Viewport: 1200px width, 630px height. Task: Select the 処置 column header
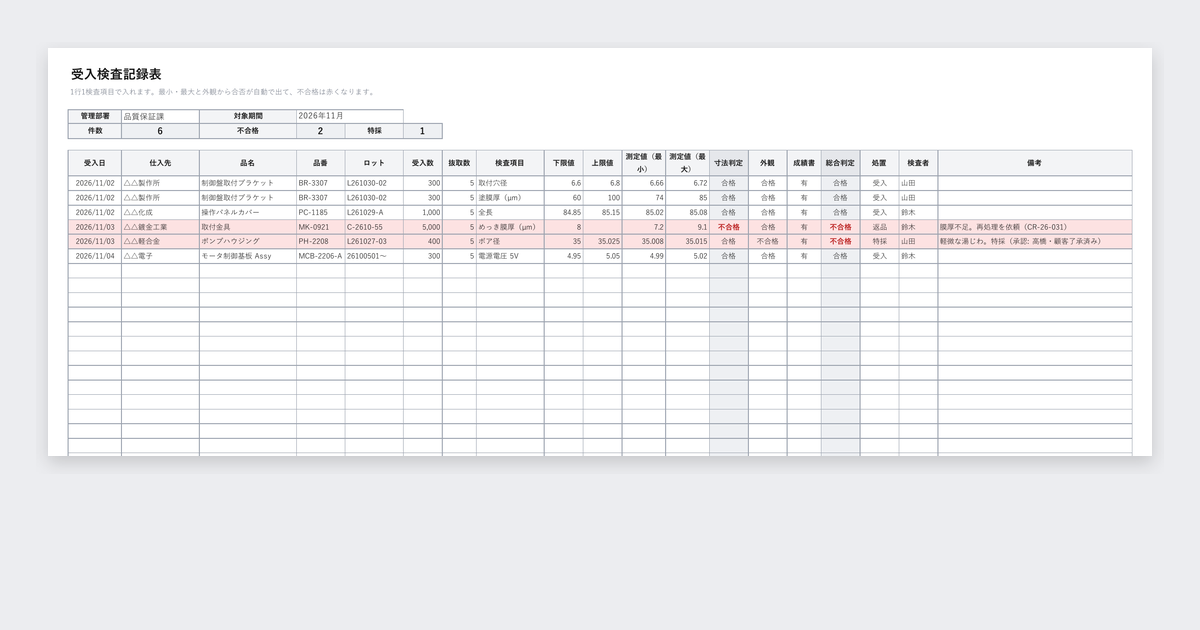[x=879, y=163]
